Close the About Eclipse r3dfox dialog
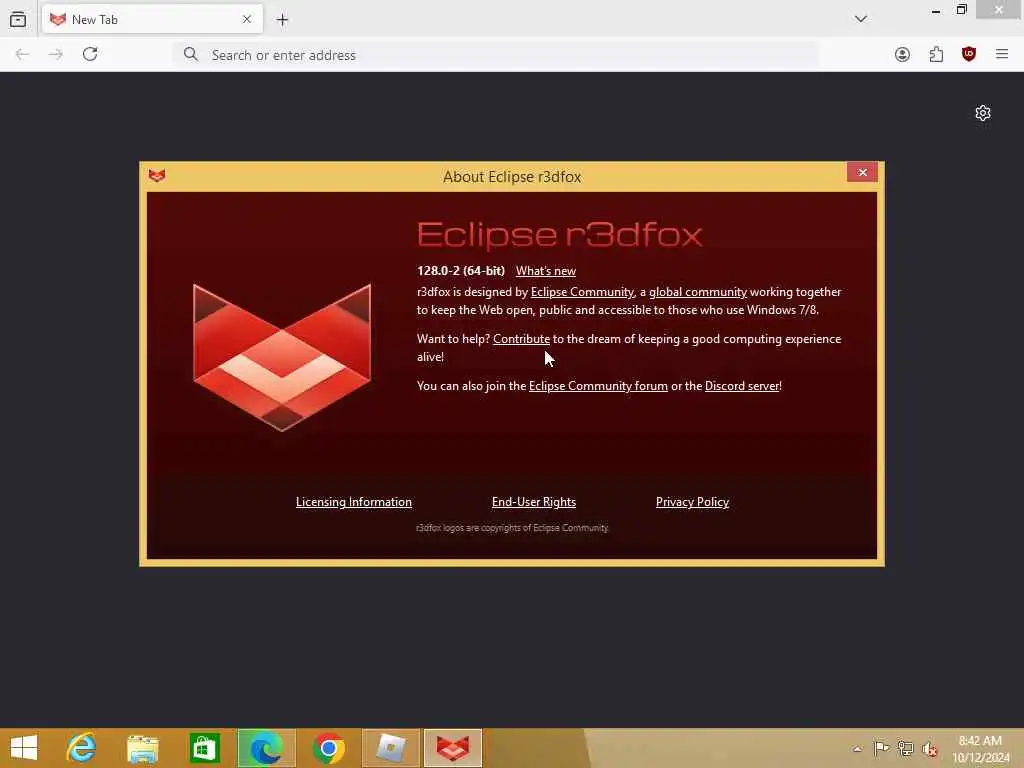Screen dimensions: 1024x768 (x=862, y=172)
